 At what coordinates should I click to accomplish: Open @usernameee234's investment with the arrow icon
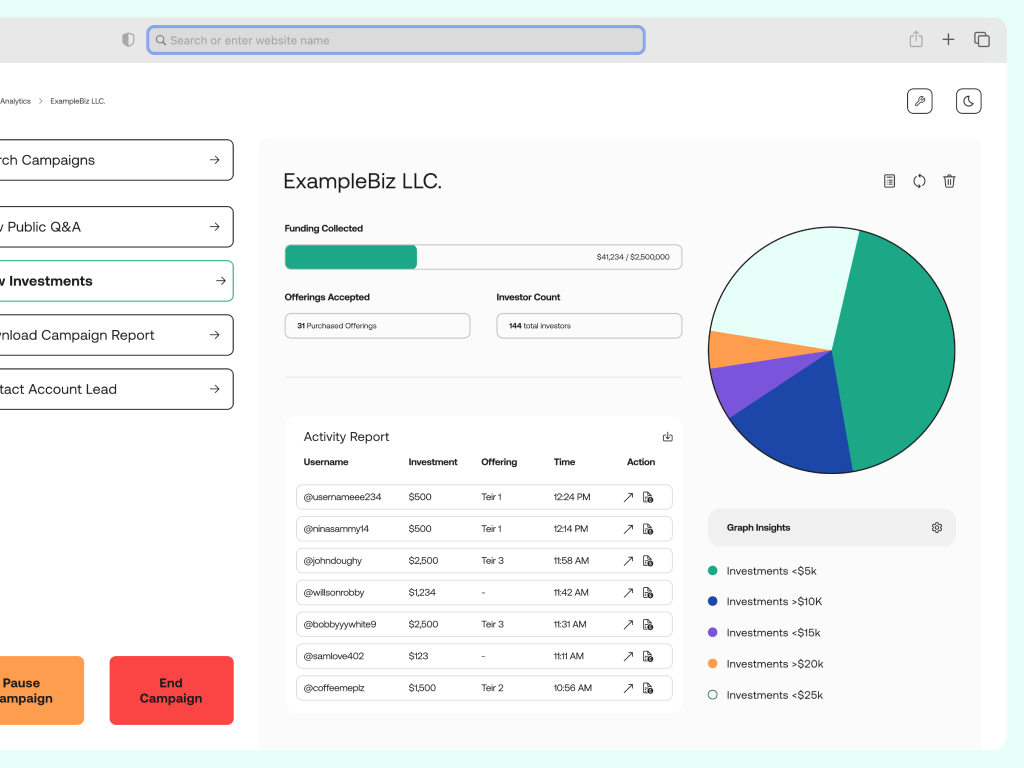click(x=628, y=497)
